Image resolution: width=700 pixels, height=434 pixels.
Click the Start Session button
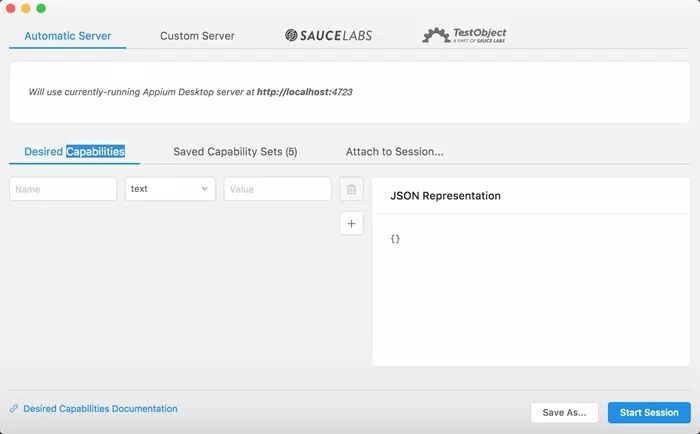[649, 413]
